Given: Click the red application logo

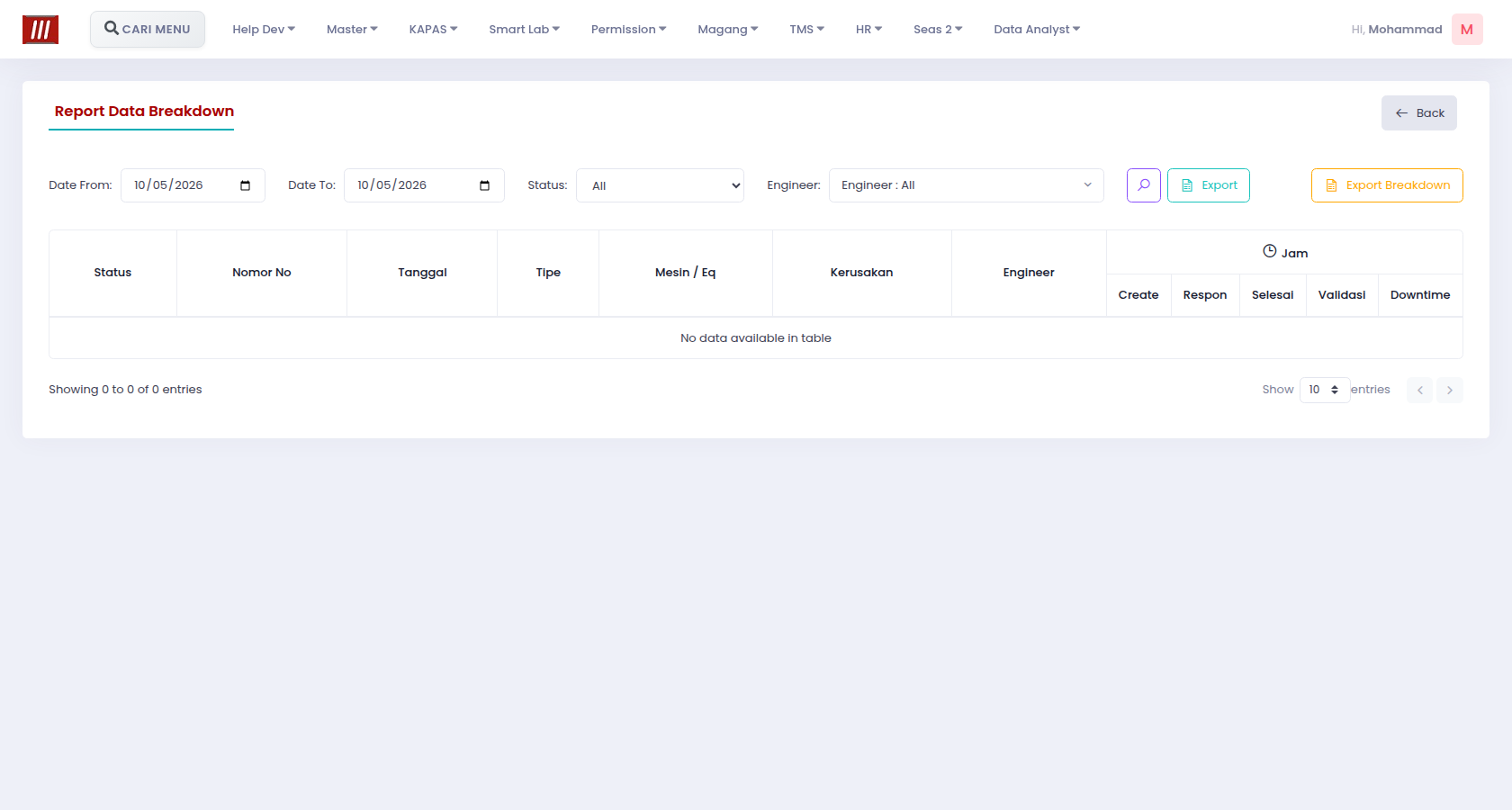Looking at the screenshot, I should pyautogui.click(x=40, y=30).
